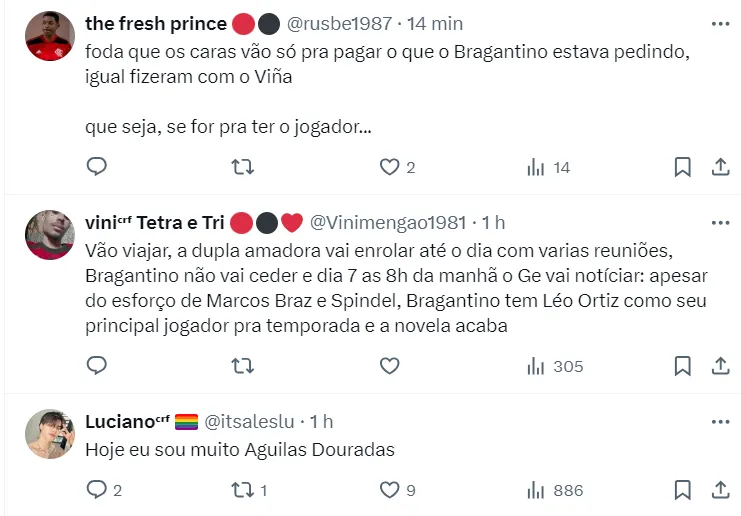This screenshot has width=741, height=516.
Task: Reply to Luciano's Aguilas Douradas tweet
Action: [x=97, y=490]
